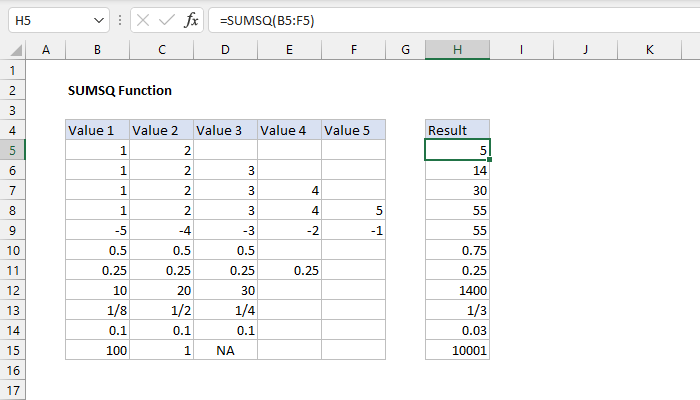Open Insert Function fx icon
The height and width of the screenshot is (400, 700).
pyautogui.click(x=191, y=21)
